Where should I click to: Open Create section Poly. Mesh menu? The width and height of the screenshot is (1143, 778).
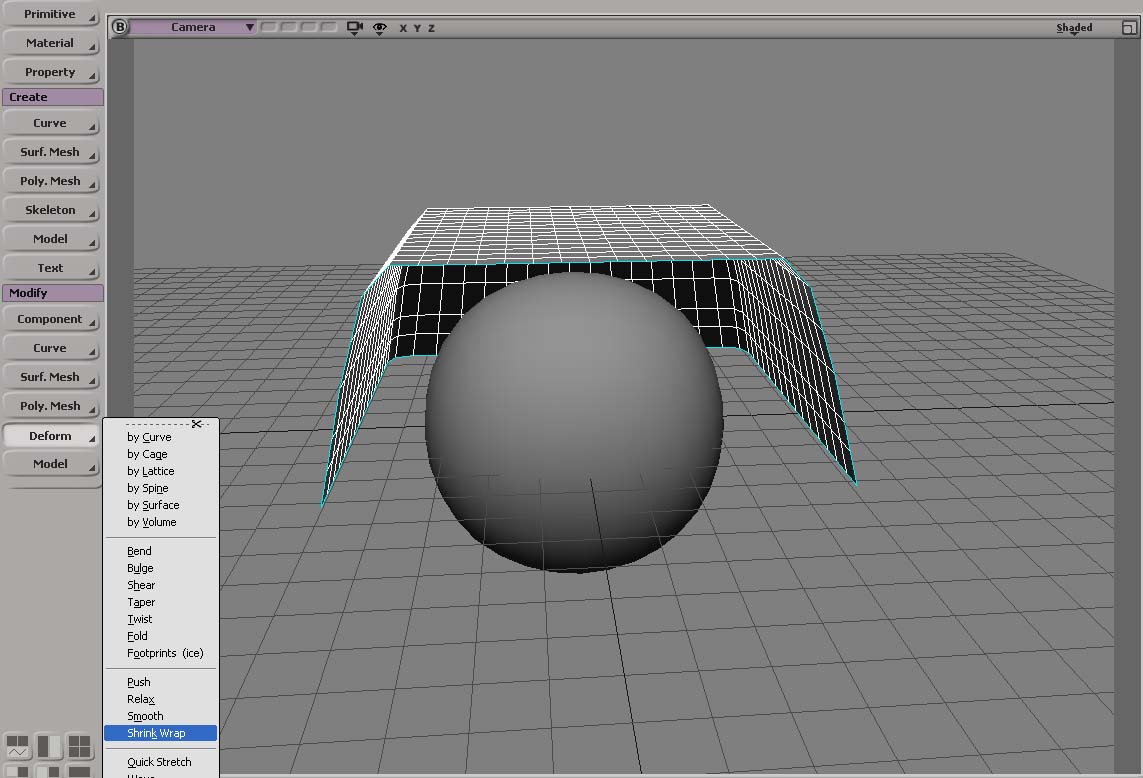tap(50, 181)
